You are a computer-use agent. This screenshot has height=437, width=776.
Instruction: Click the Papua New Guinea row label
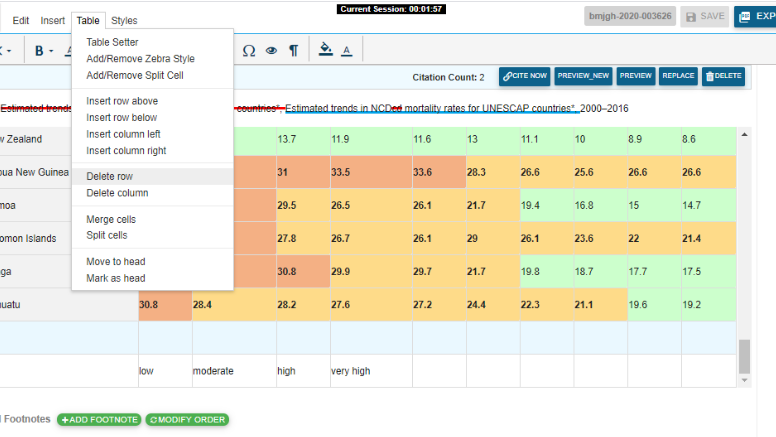tap(34, 172)
